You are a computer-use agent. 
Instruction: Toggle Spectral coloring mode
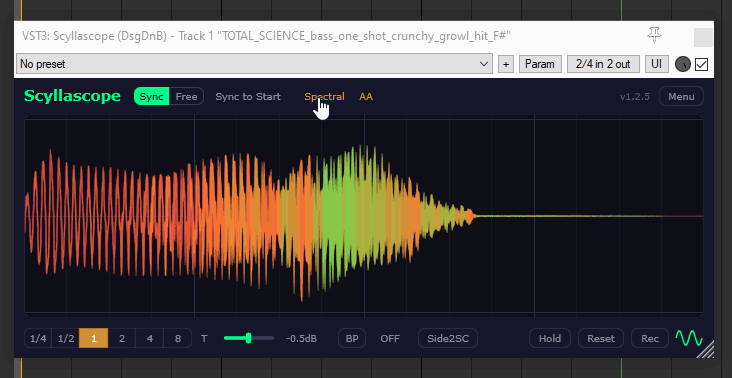[x=324, y=97]
